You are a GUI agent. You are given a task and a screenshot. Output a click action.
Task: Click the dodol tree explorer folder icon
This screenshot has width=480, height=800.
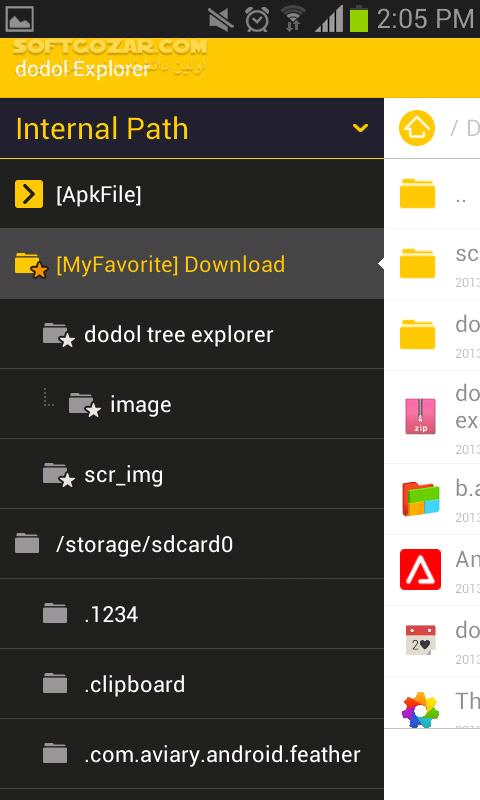59,335
